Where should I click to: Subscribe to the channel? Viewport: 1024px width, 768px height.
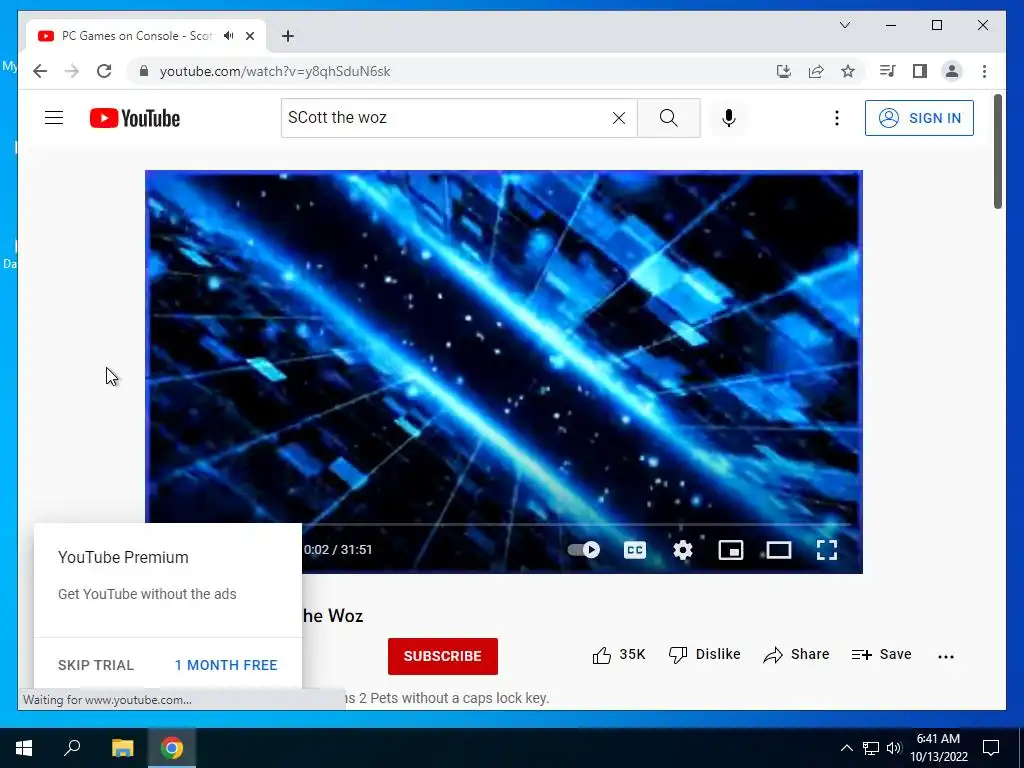443,656
